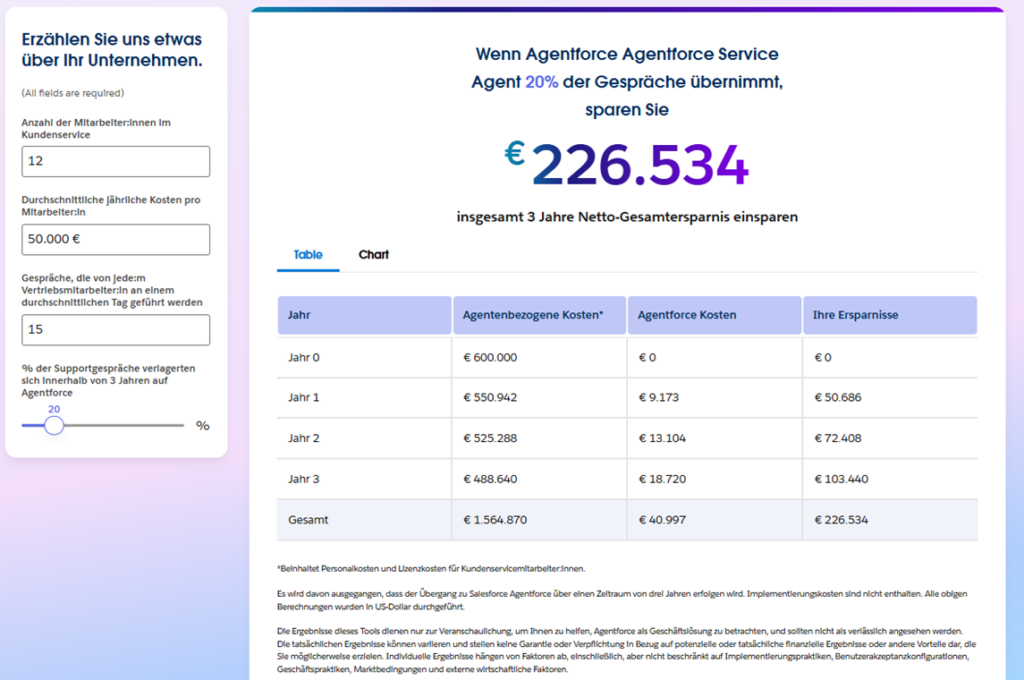Image resolution: width=1024 pixels, height=680 pixels.
Task: Select the conversations per day input field
Action: tap(115, 329)
